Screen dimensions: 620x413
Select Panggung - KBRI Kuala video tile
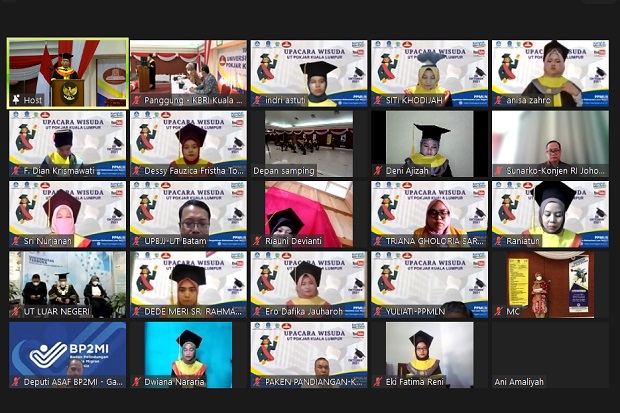pos(189,73)
